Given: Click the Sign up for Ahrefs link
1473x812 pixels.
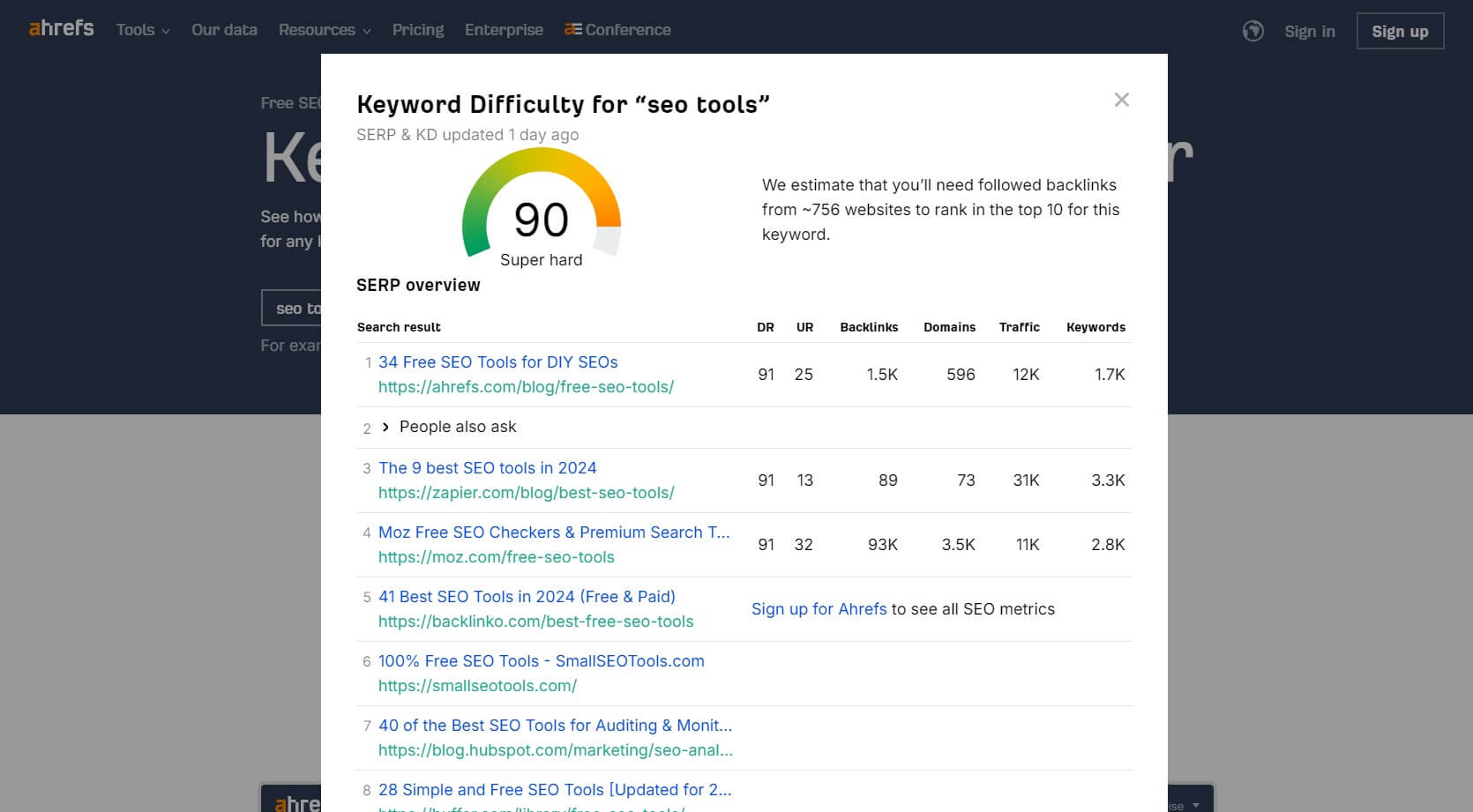Looking at the screenshot, I should coord(819,609).
